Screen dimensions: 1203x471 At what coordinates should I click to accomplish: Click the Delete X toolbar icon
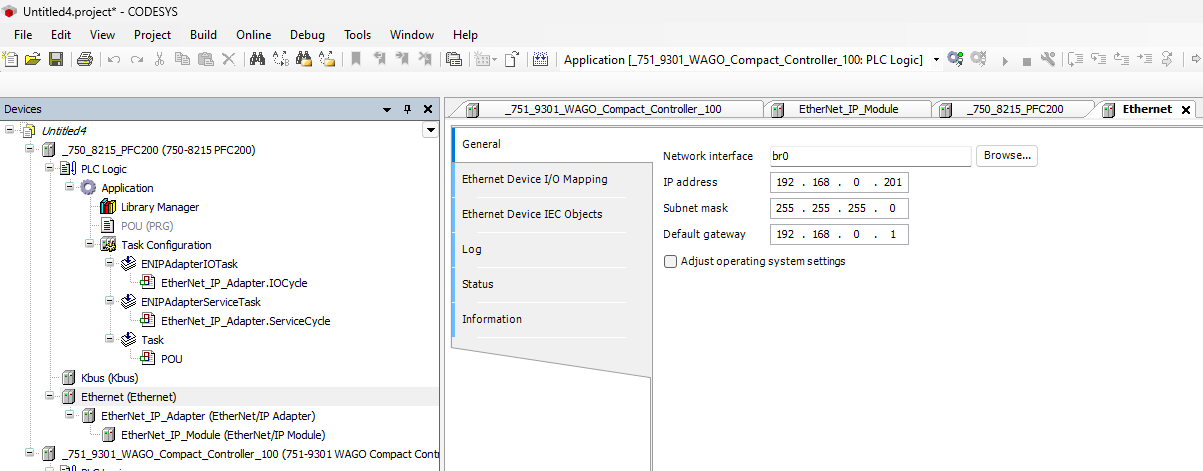(x=228, y=59)
